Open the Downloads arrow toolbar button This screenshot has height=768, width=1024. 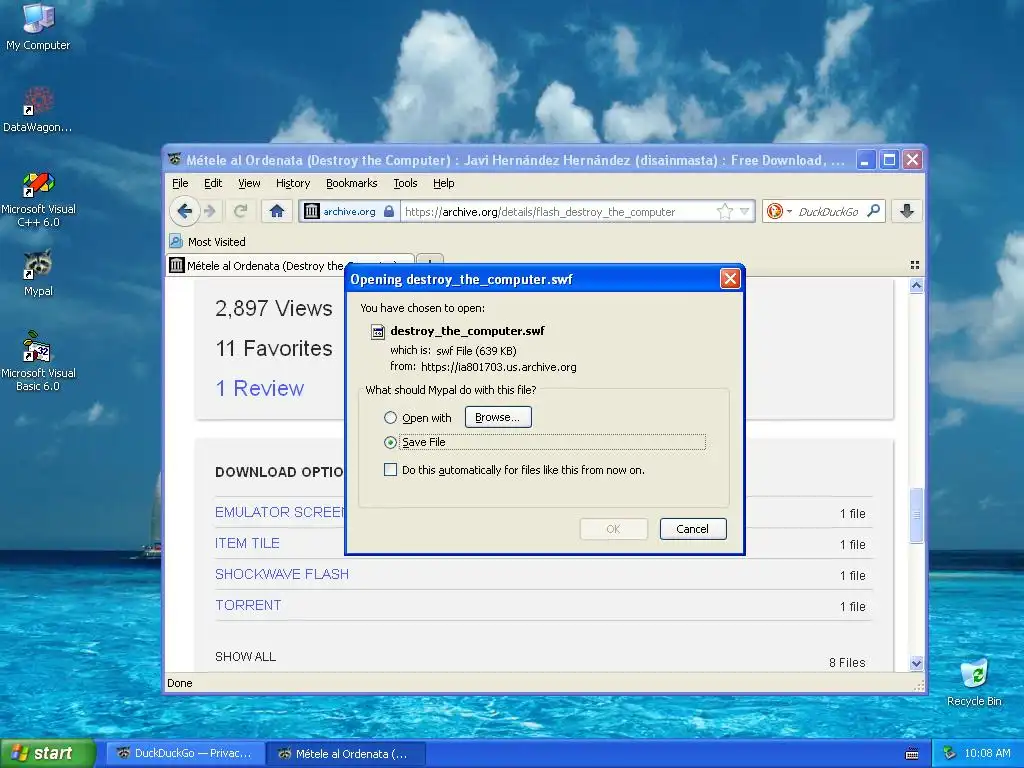(907, 211)
